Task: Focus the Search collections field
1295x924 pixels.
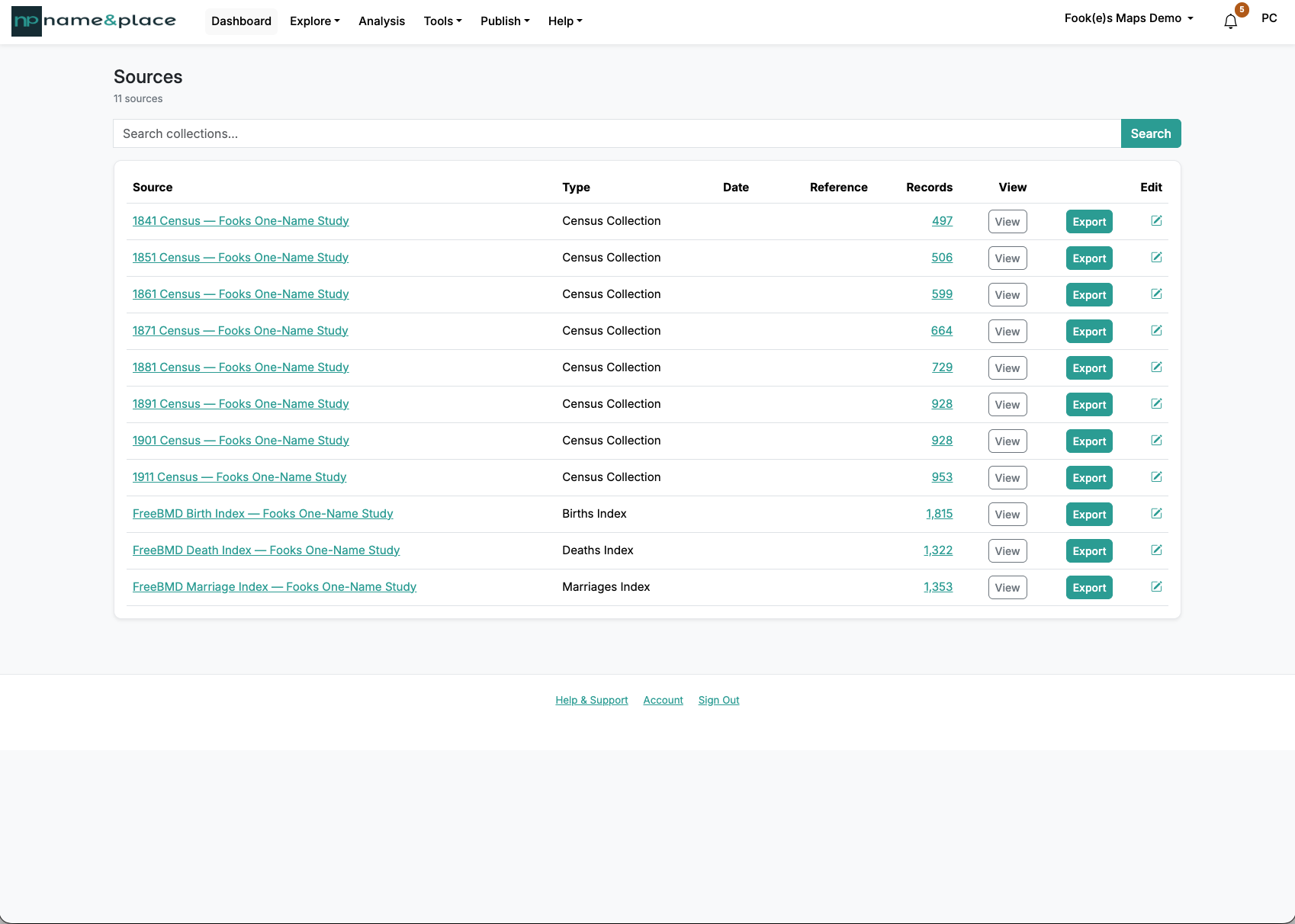Action: coord(617,133)
